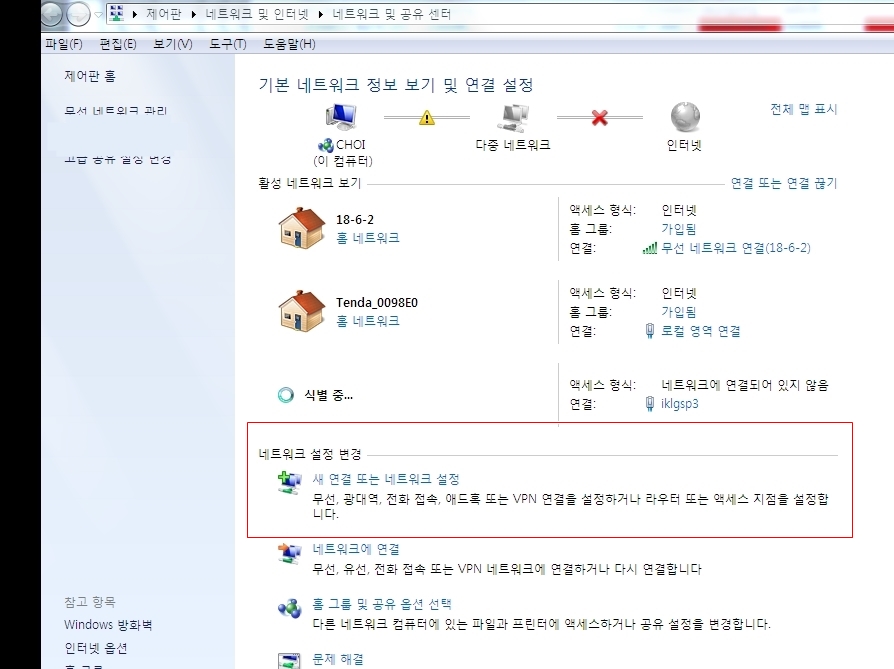Click the yellow warning icon in the network map

point(427,118)
